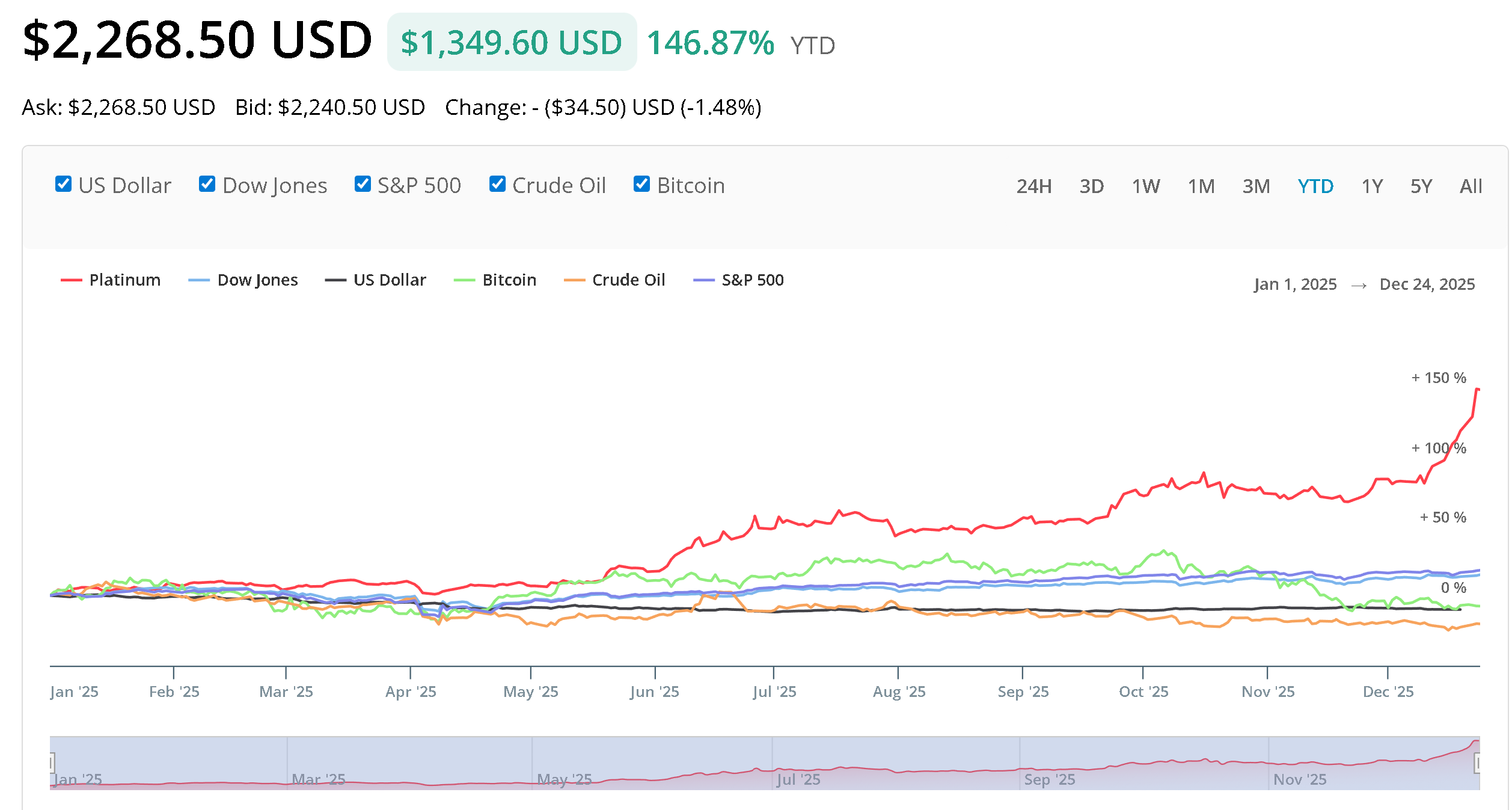Image resolution: width=1512 pixels, height=810 pixels.
Task: Switch to the 1Y chart view
Action: point(1371,186)
